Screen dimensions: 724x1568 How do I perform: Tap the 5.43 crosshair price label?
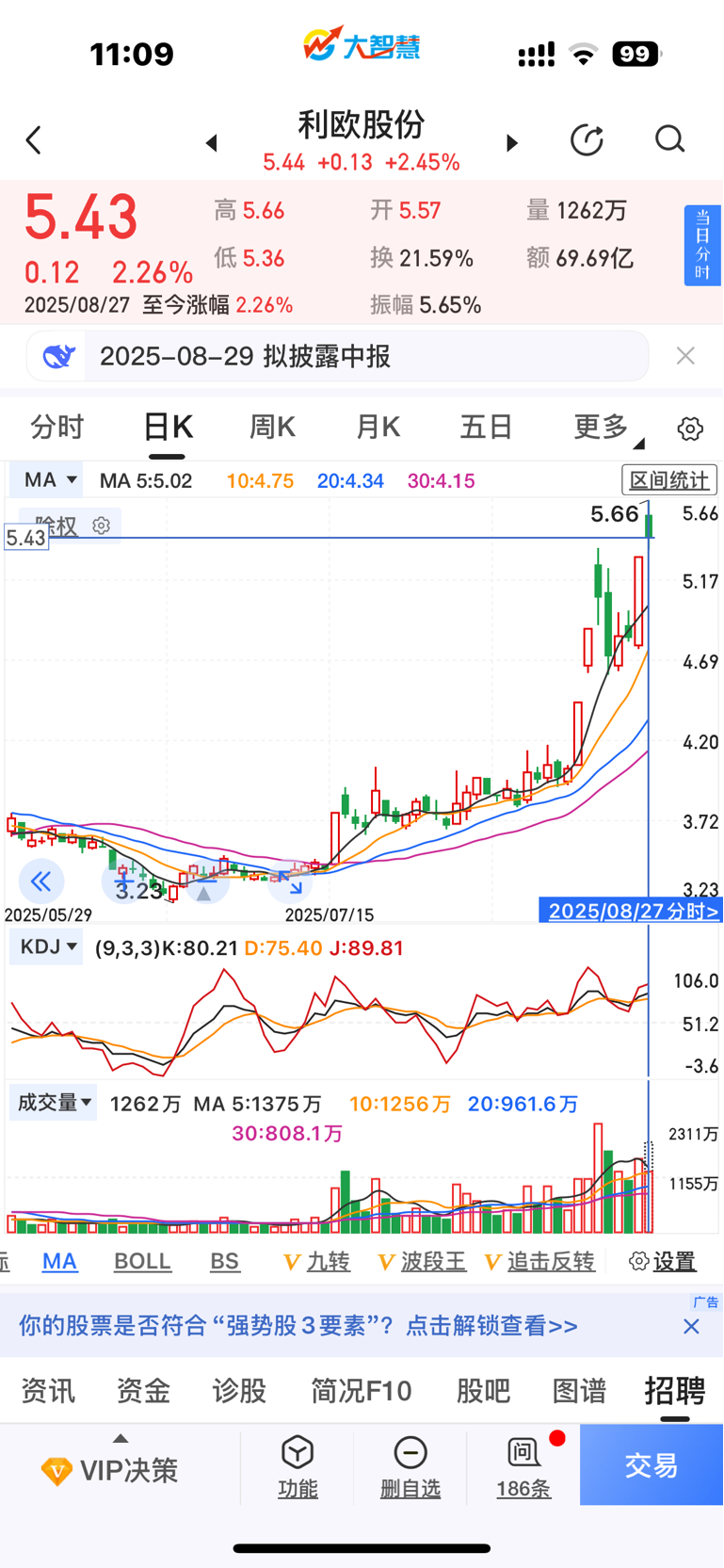(x=25, y=538)
